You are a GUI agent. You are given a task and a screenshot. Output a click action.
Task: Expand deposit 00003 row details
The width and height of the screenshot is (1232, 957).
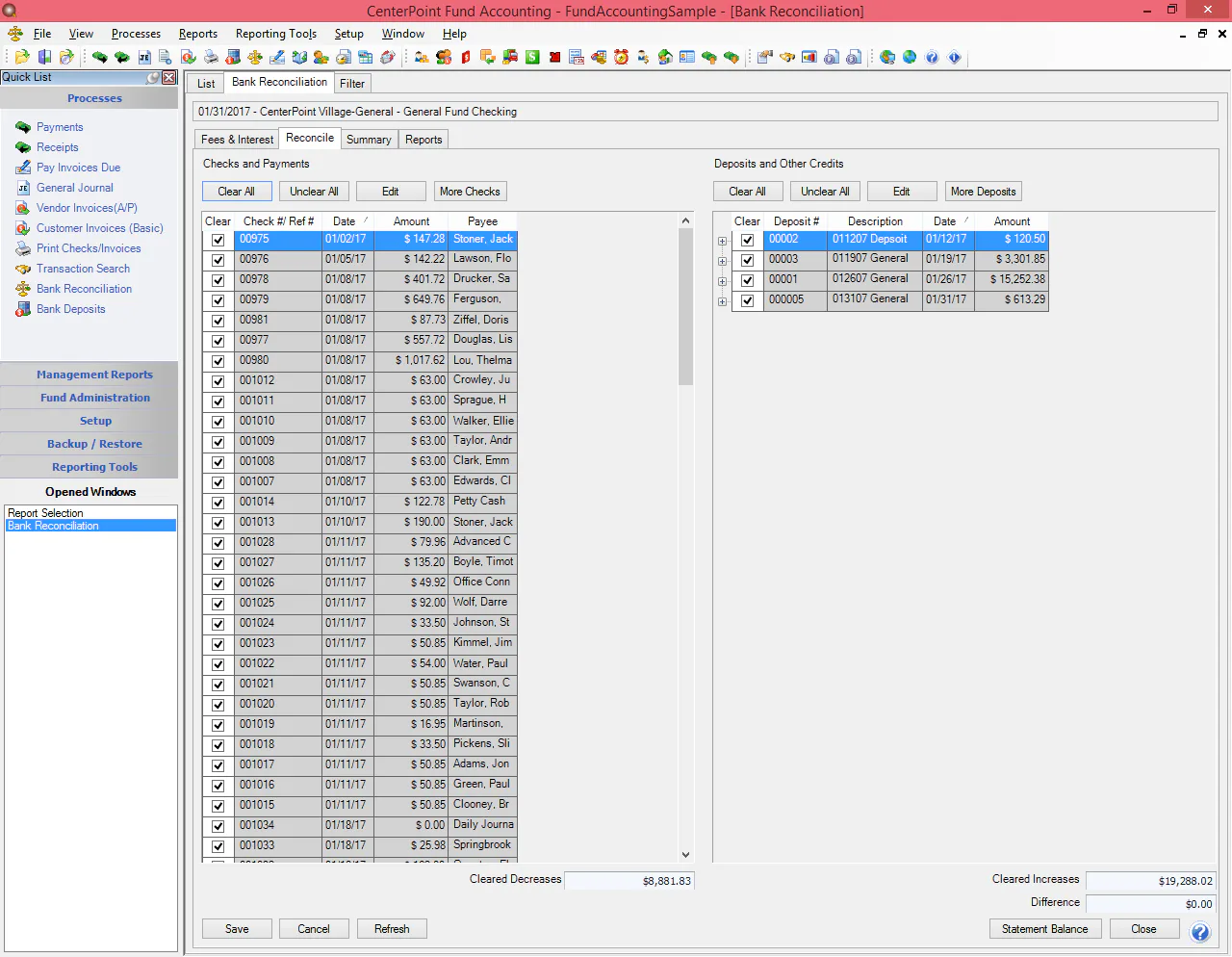[722, 261]
